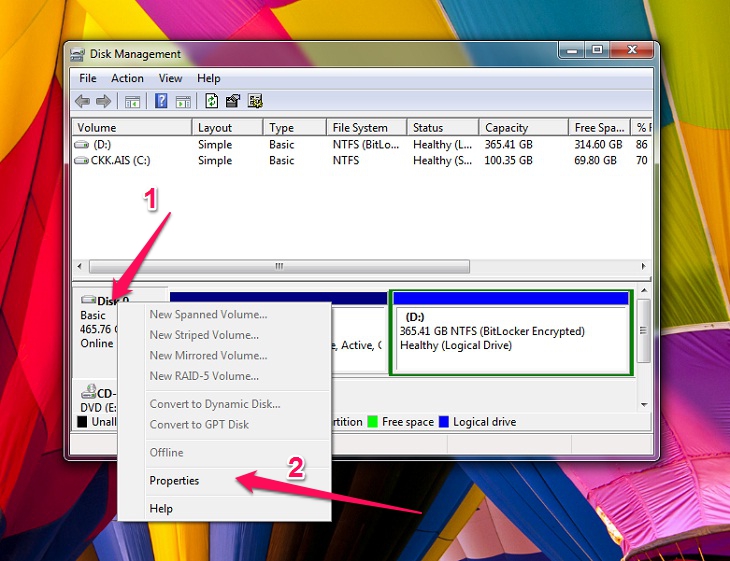730x561 pixels.
Task: Open the Action menu
Action: click(127, 78)
